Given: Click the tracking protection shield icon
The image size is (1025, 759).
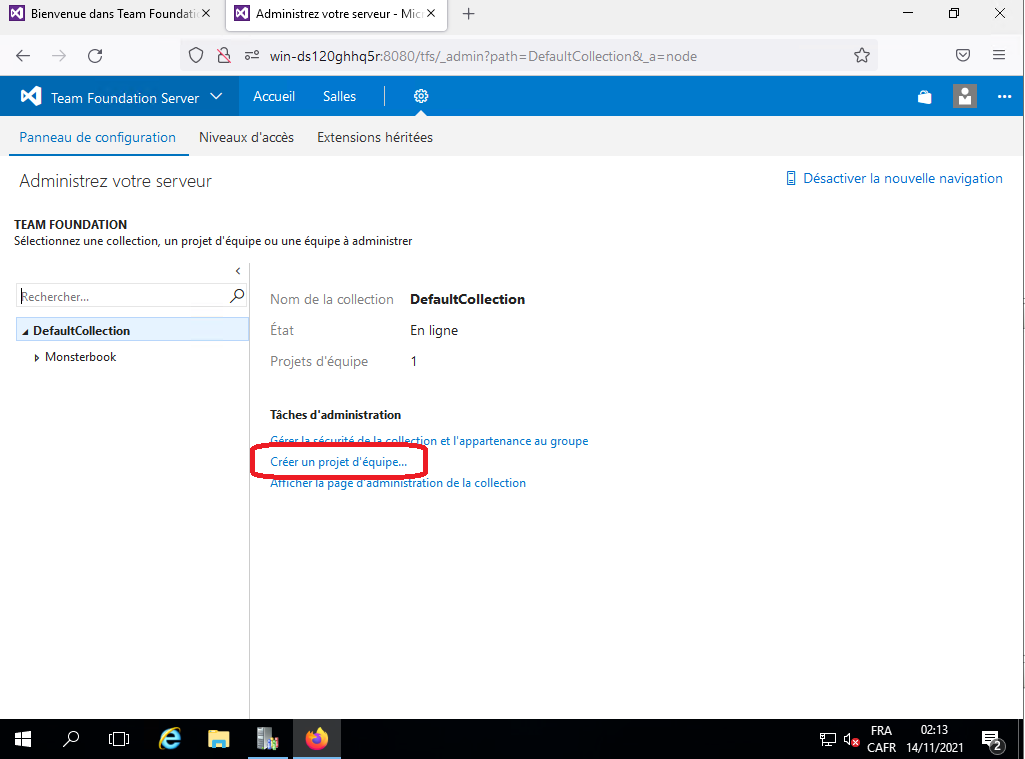Looking at the screenshot, I should (195, 56).
